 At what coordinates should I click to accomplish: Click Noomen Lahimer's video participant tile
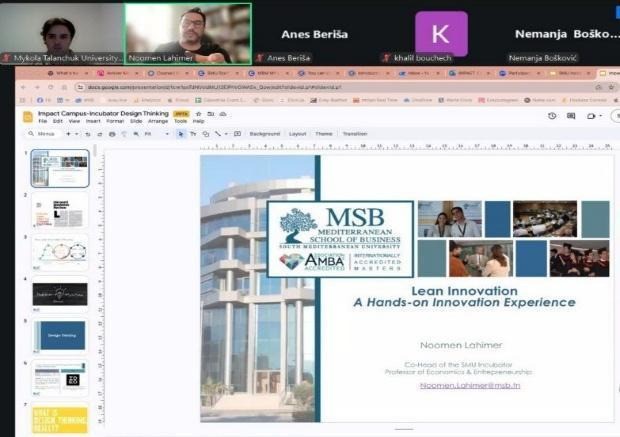186,32
